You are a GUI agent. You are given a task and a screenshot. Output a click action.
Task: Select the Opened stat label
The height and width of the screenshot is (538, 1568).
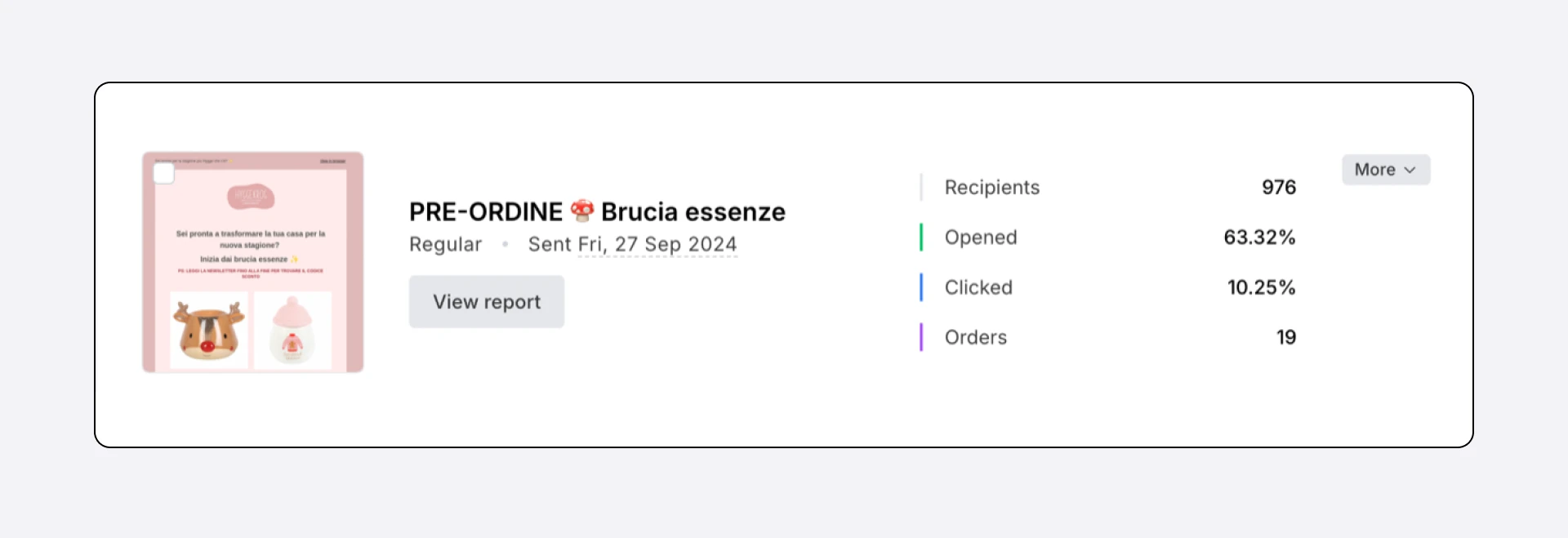980,238
